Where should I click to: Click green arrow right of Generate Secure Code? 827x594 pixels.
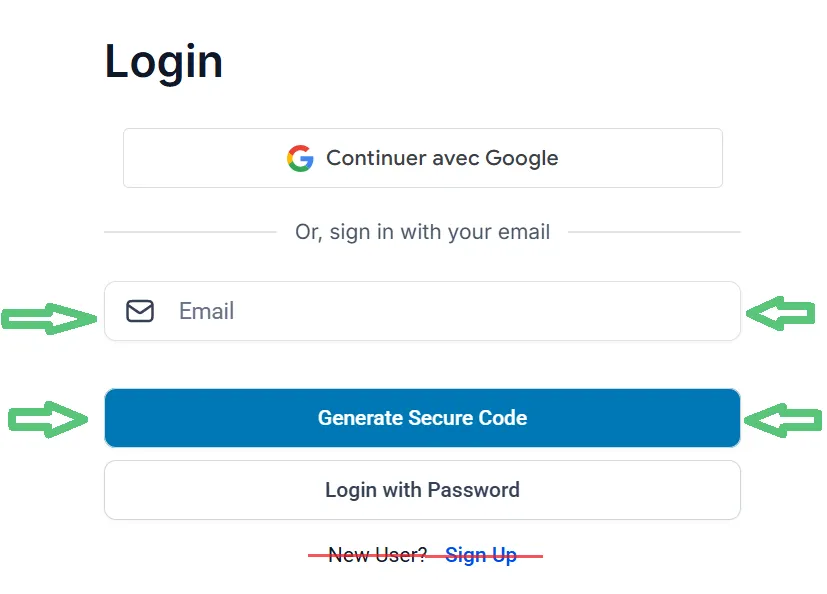(x=783, y=420)
